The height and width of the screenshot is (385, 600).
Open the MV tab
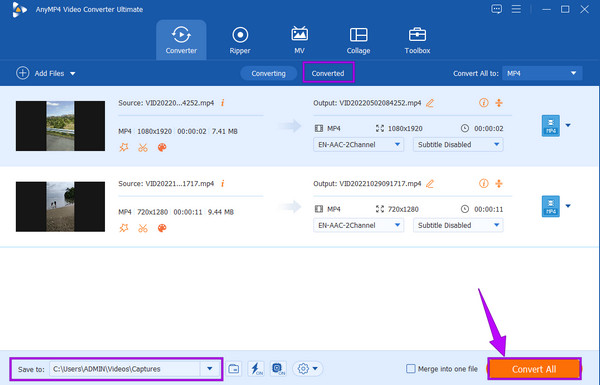pos(299,40)
